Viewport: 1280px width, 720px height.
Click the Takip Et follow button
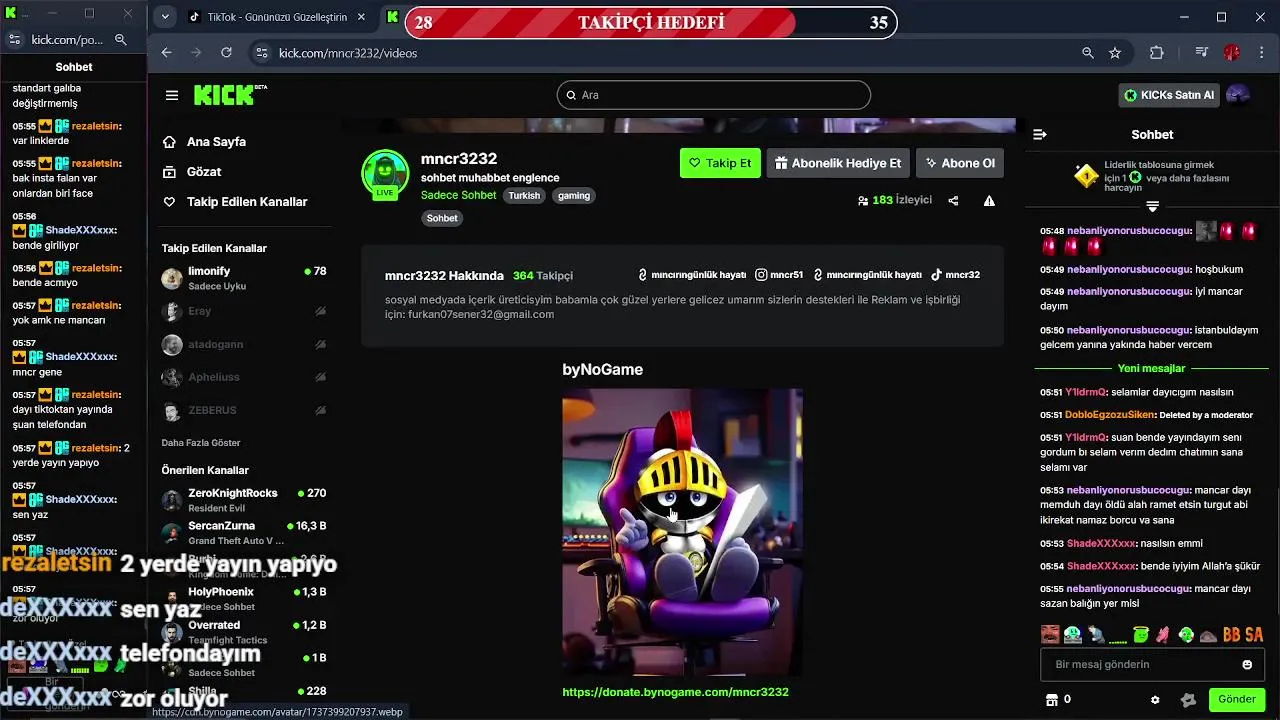point(720,163)
